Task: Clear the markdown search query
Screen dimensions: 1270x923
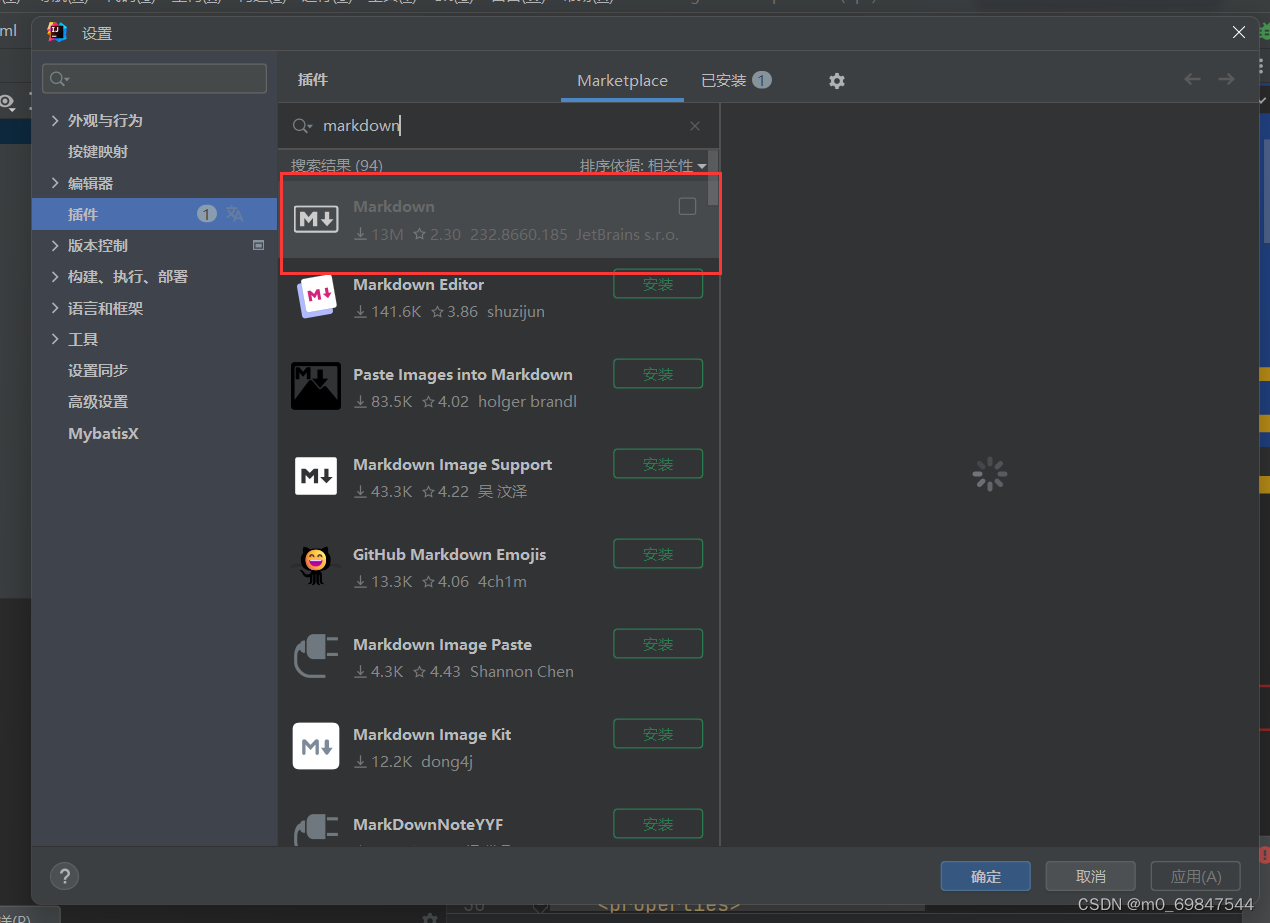Action: pos(695,125)
